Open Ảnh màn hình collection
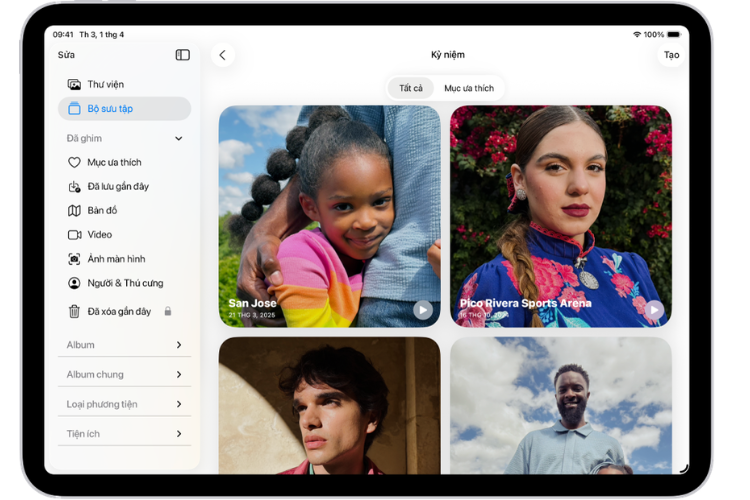The height and width of the screenshot is (500, 750). (x=124, y=259)
